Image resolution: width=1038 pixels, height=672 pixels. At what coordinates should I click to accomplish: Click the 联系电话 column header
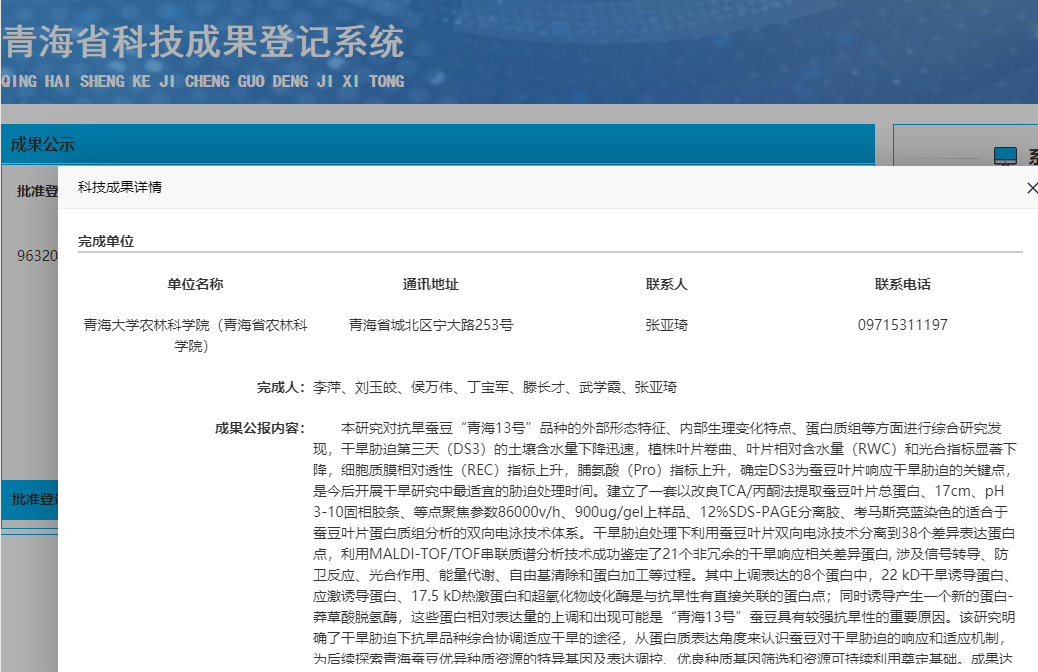pos(902,284)
